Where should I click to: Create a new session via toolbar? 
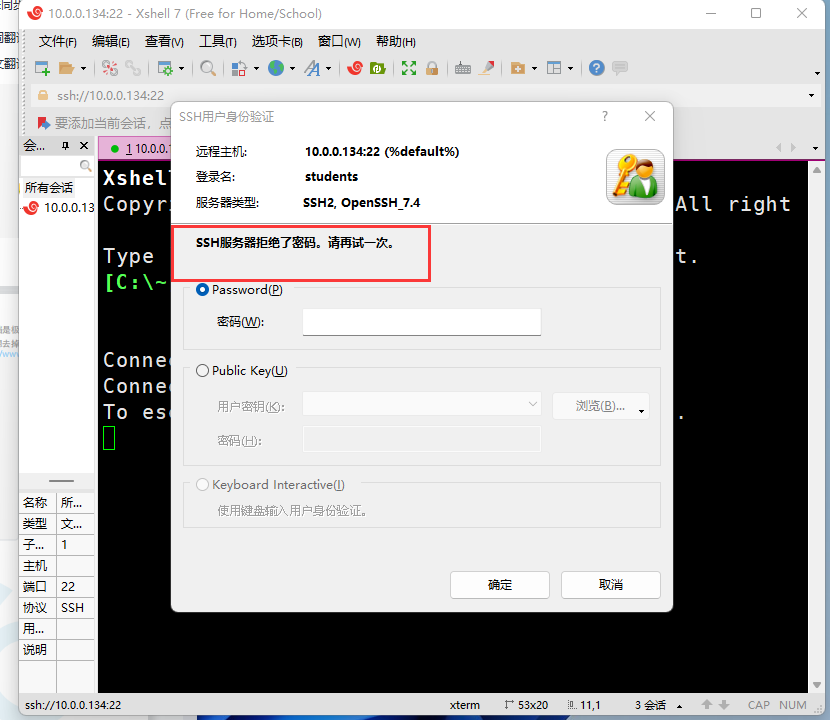coord(41,69)
